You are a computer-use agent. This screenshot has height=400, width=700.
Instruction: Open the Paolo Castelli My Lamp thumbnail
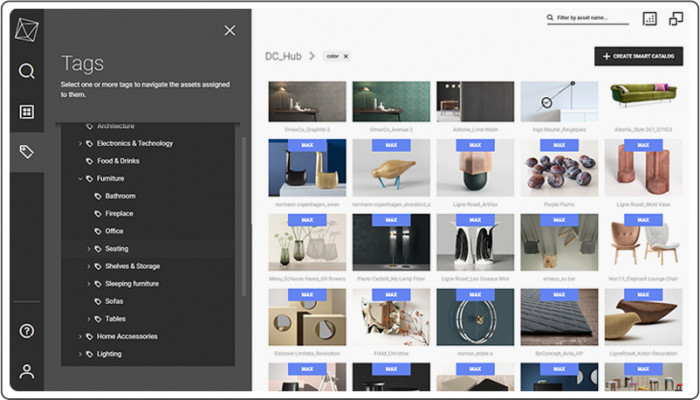tap(391, 242)
